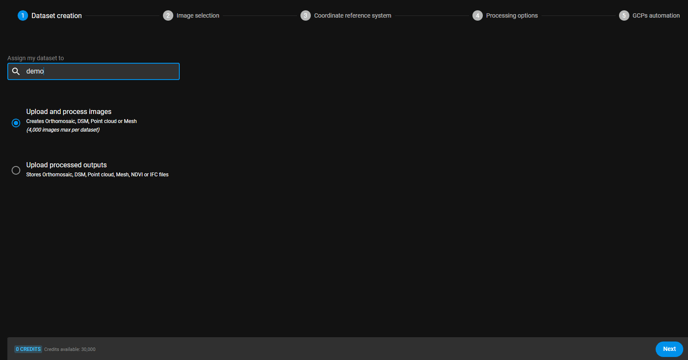This screenshot has height=360, width=688.
Task: Go to Coordinate reference system step
Action: 346,15
